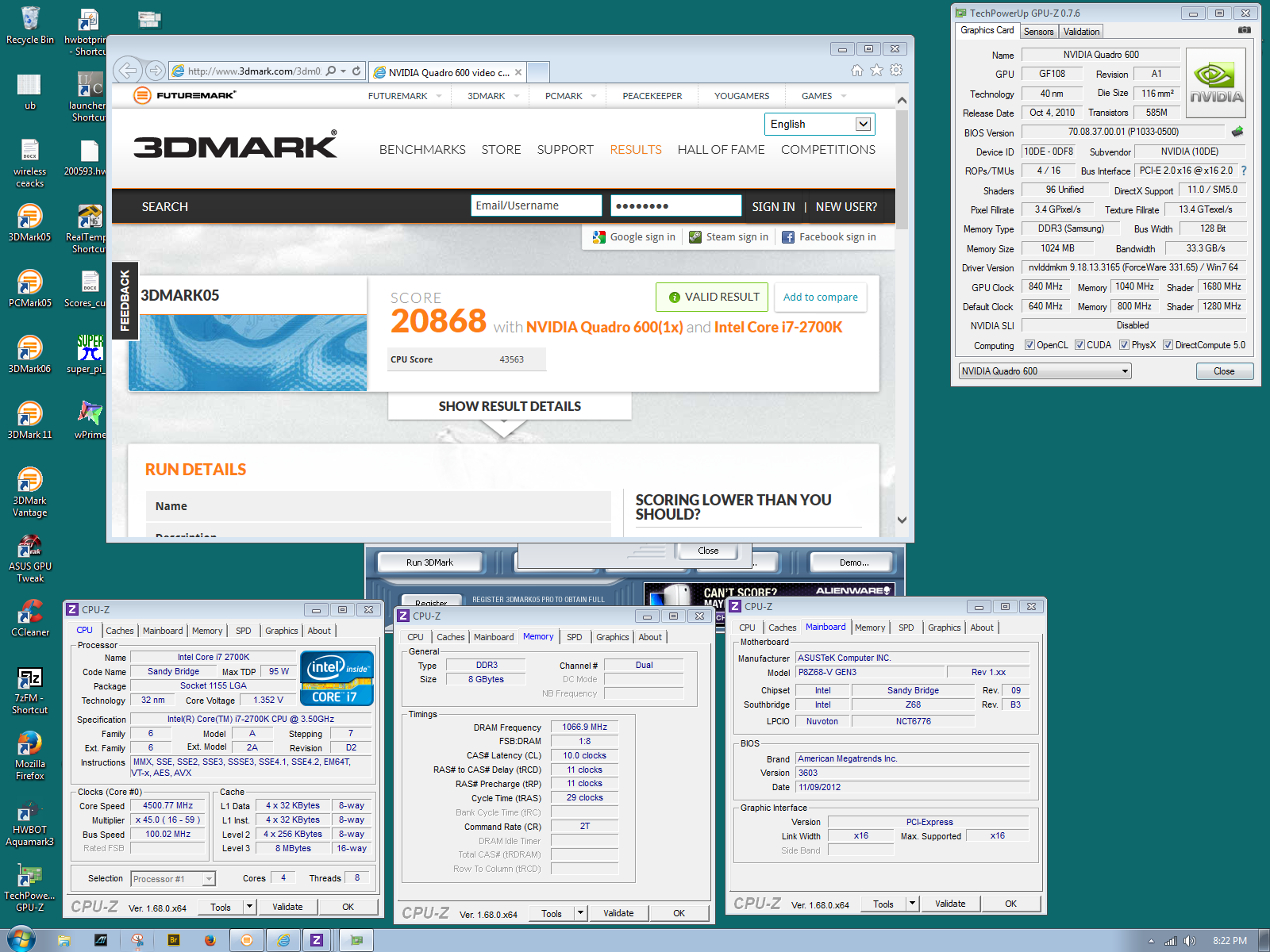Screen dimensions: 1270x952
Task: Open 3DMark 11 desktop shortcut
Action: [29, 420]
